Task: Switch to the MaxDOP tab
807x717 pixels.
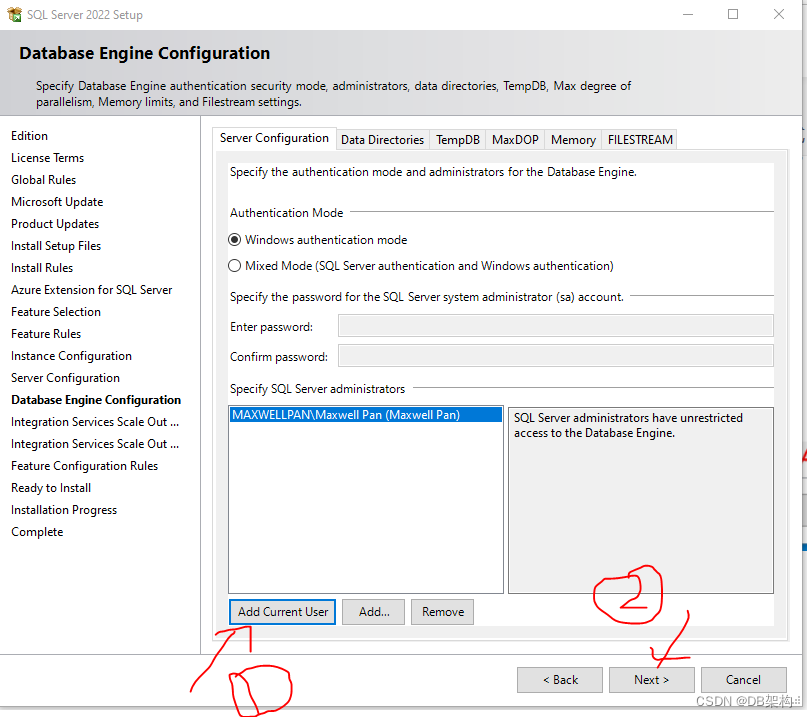Action: 514,139
